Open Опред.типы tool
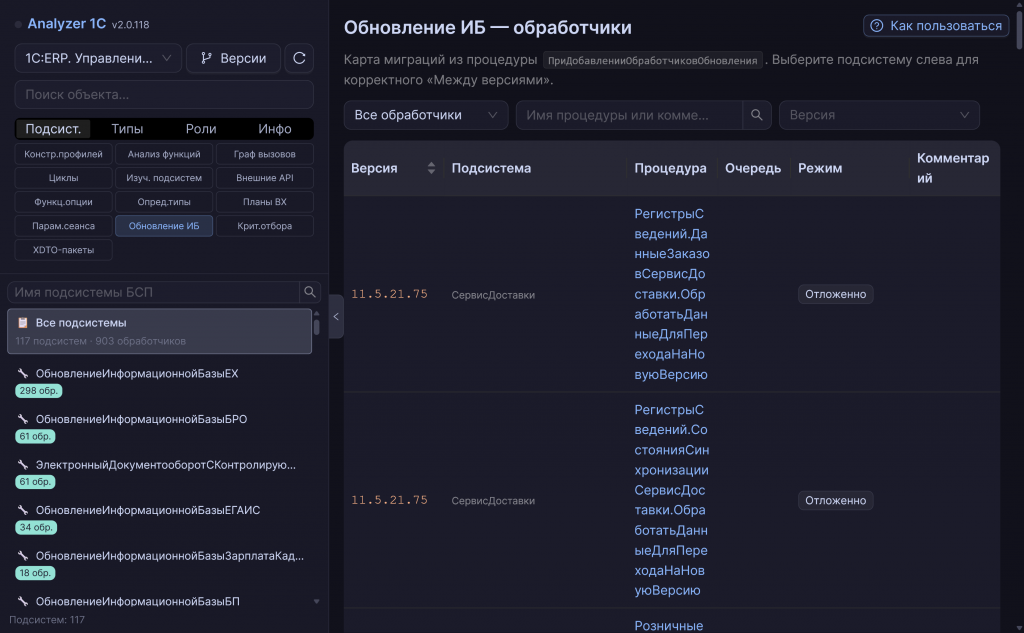The width and height of the screenshot is (1024, 633). [x=164, y=202]
